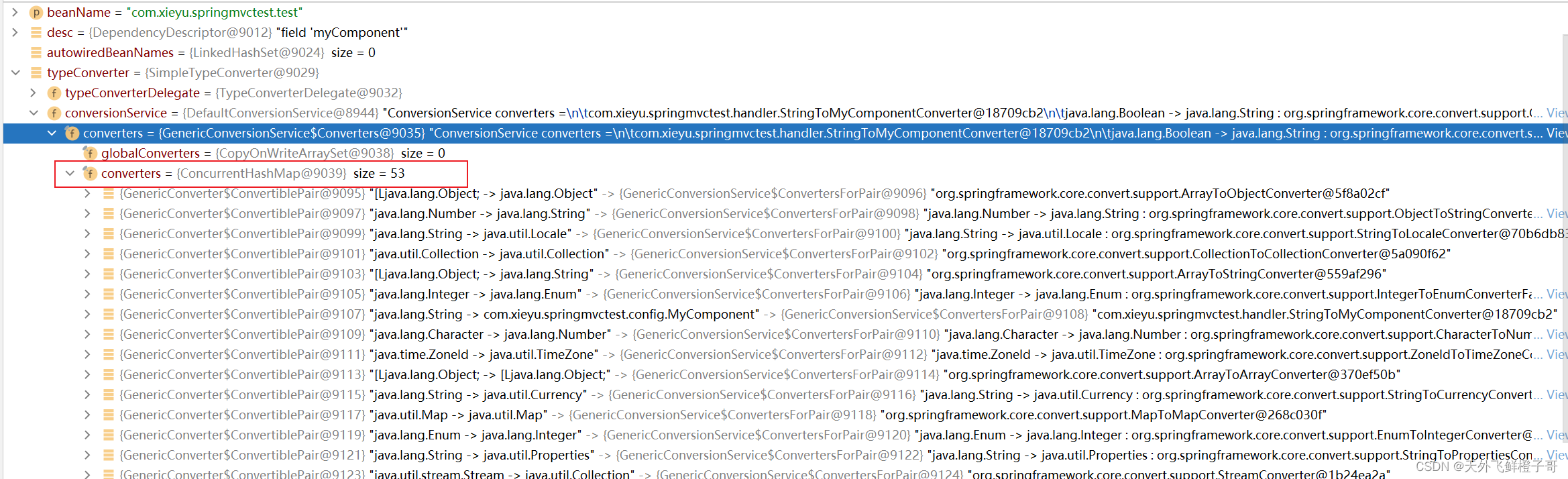Expand ConvertiblePair@9113 array entry
The image size is (1568, 479).
[x=87, y=374]
